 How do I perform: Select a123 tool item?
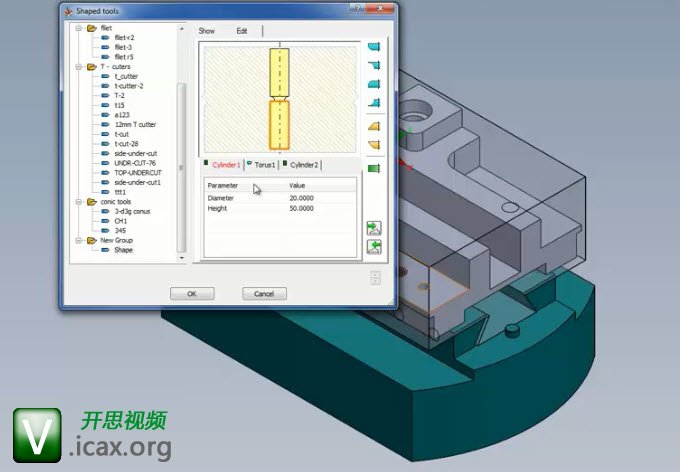click(x=122, y=115)
